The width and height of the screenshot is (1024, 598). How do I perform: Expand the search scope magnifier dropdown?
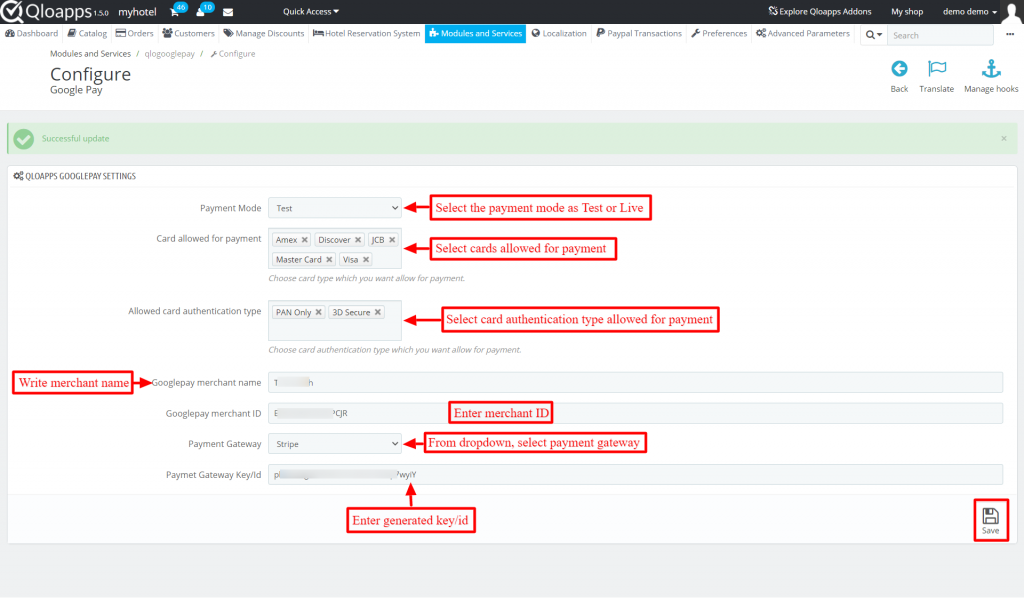(x=874, y=35)
